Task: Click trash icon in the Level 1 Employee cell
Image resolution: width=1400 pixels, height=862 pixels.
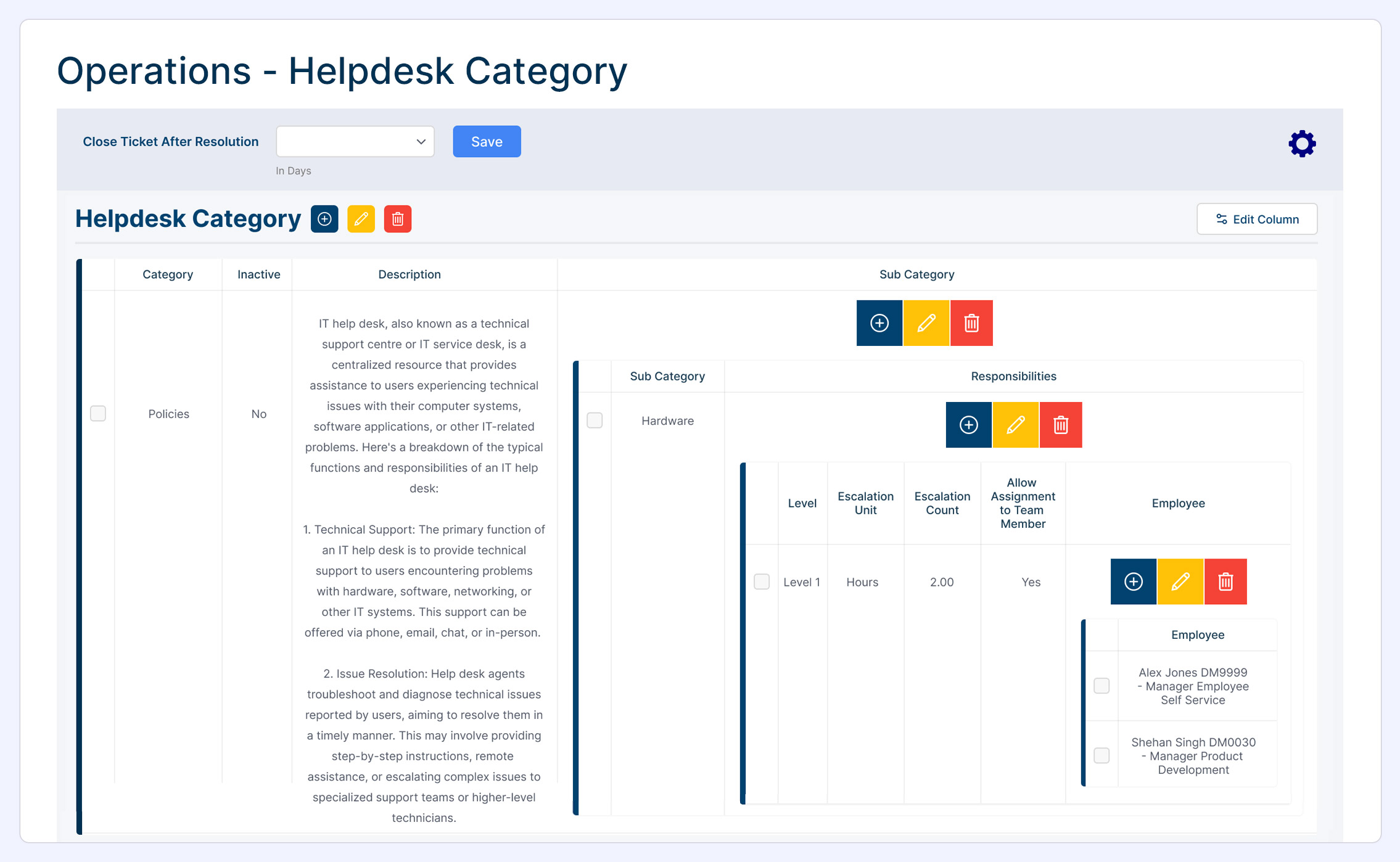Action: [x=1225, y=581]
